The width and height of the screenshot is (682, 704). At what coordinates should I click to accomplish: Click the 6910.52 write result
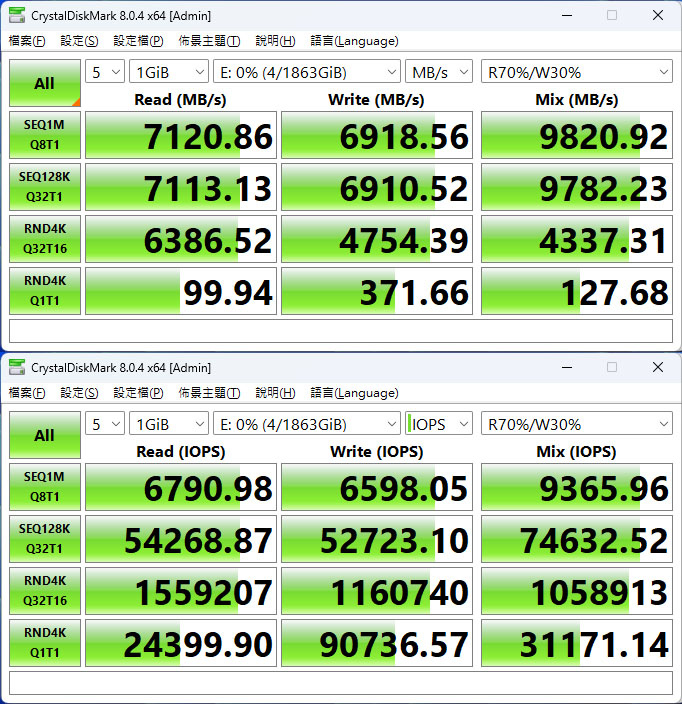377,187
